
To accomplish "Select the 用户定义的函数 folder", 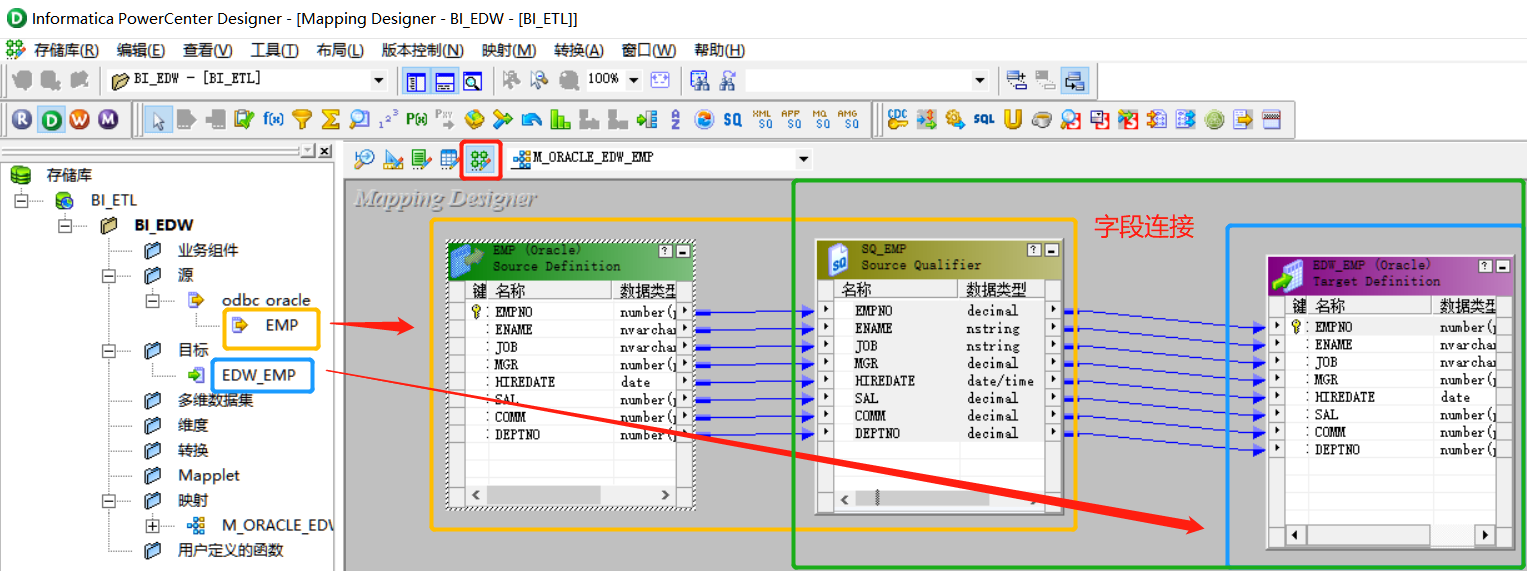I will click(231, 550).
